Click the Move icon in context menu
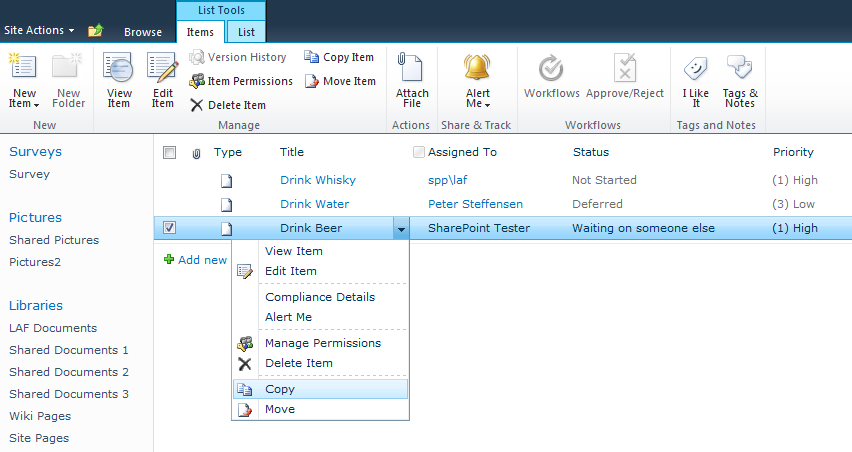 (x=245, y=410)
